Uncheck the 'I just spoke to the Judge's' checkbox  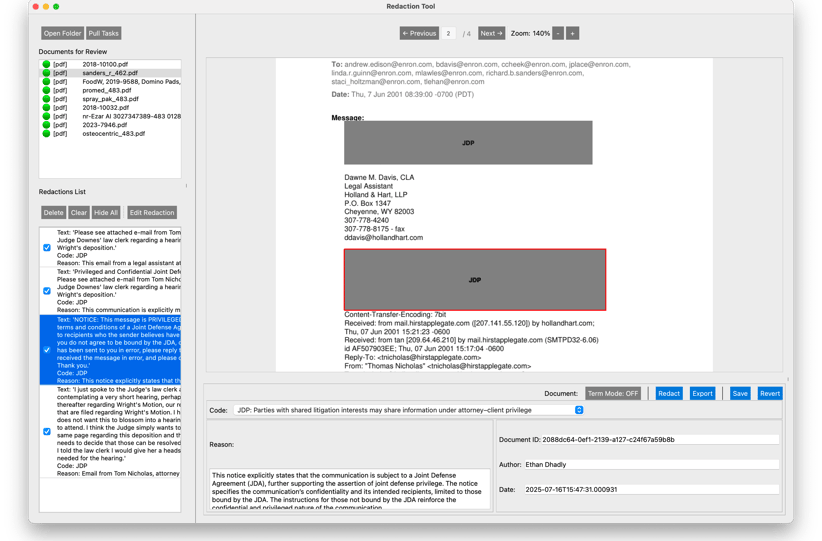coord(47,431)
